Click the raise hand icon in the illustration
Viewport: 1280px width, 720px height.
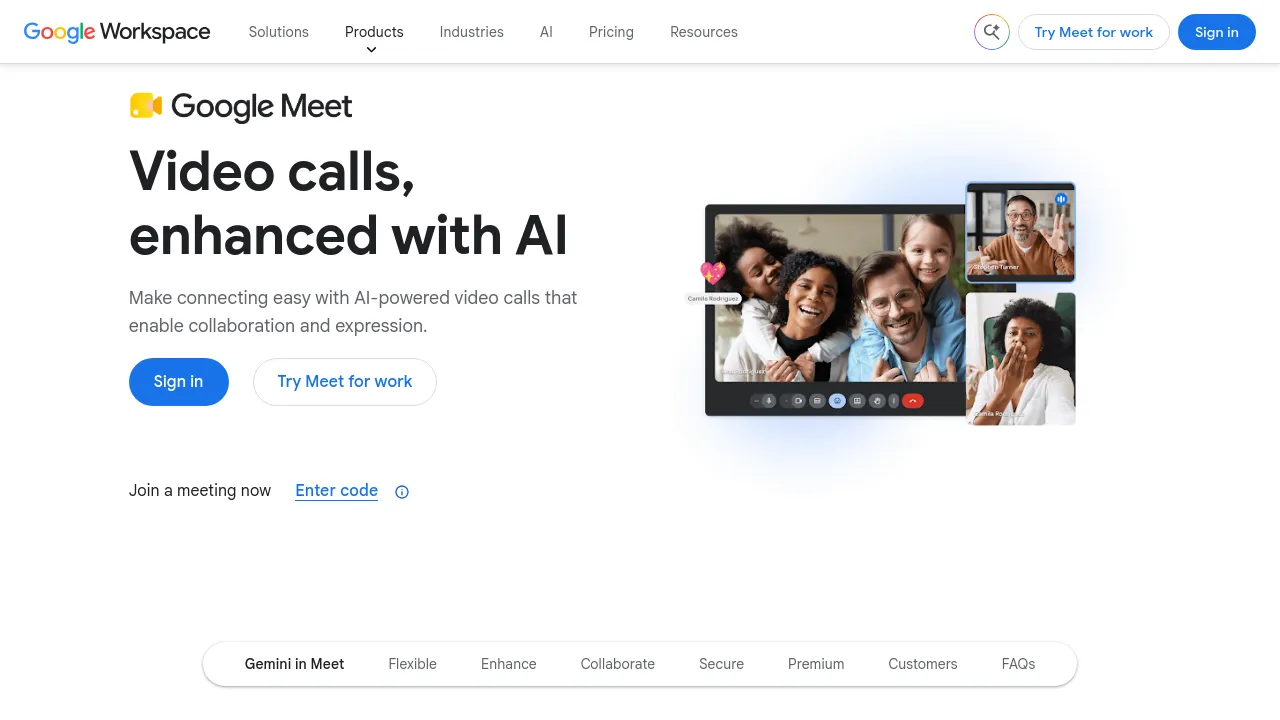(x=877, y=401)
